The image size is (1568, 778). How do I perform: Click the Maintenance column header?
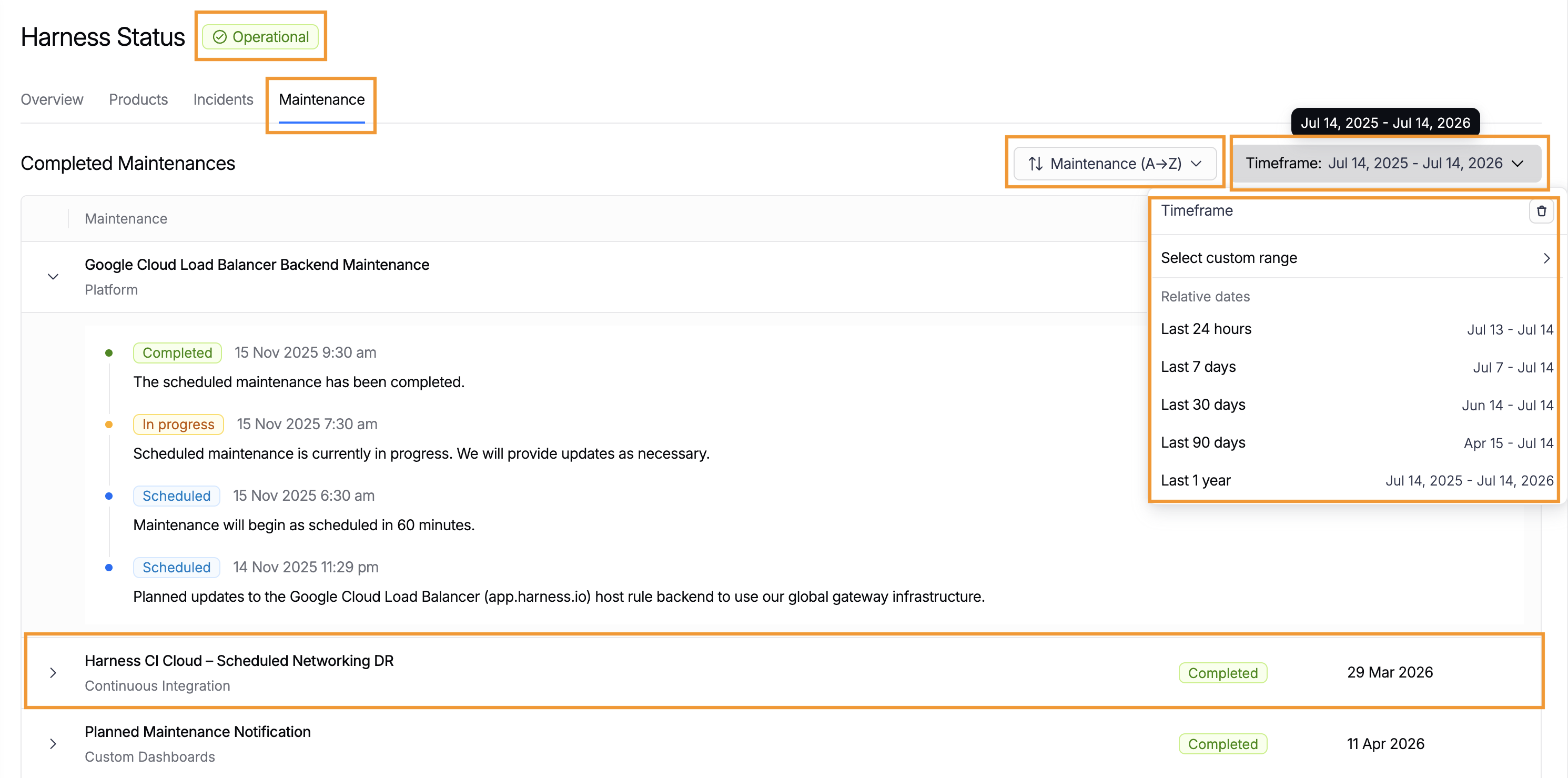point(126,218)
